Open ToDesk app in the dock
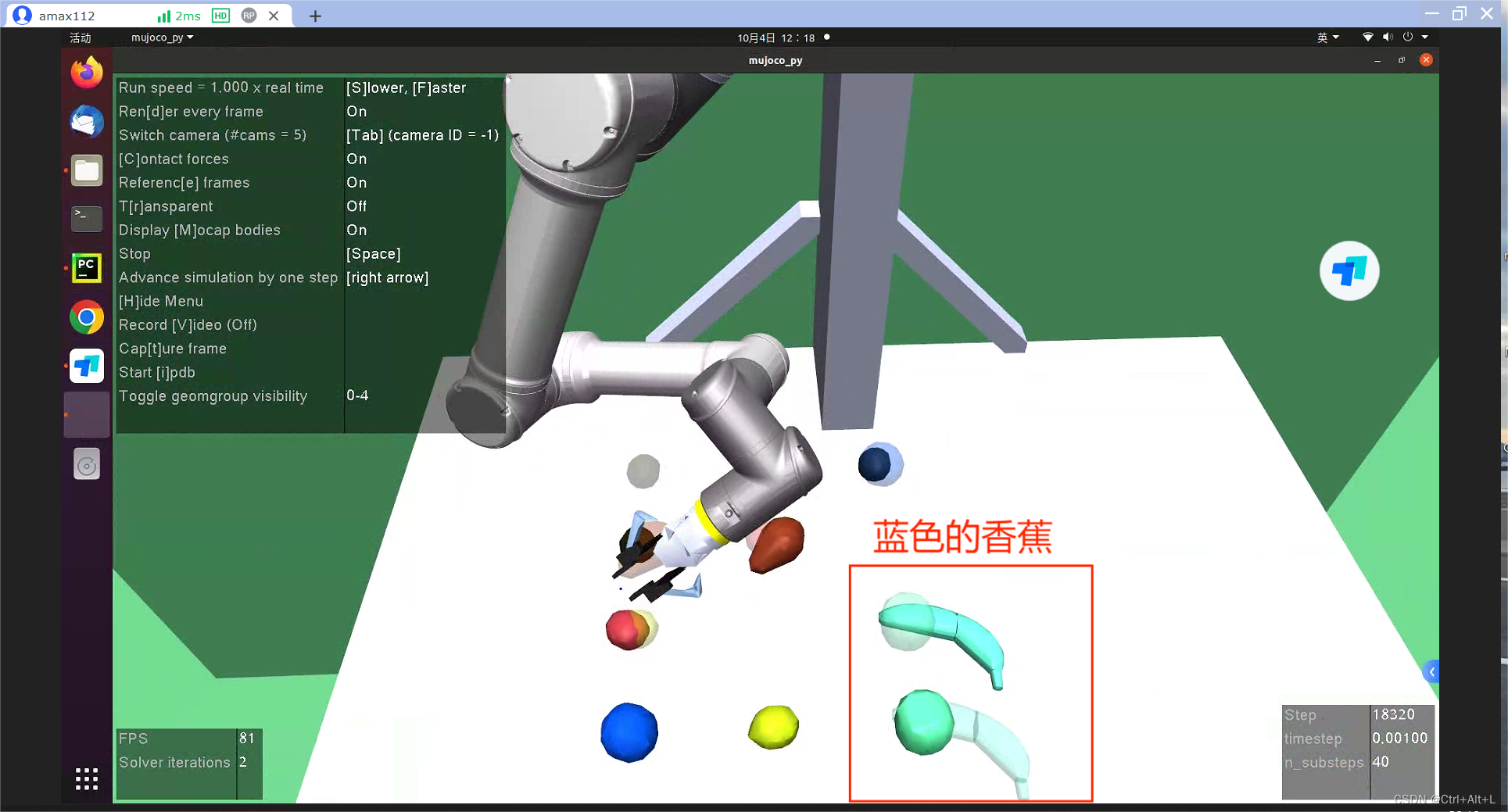Viewport: 1508px width, 812px height. coord(87,366)
